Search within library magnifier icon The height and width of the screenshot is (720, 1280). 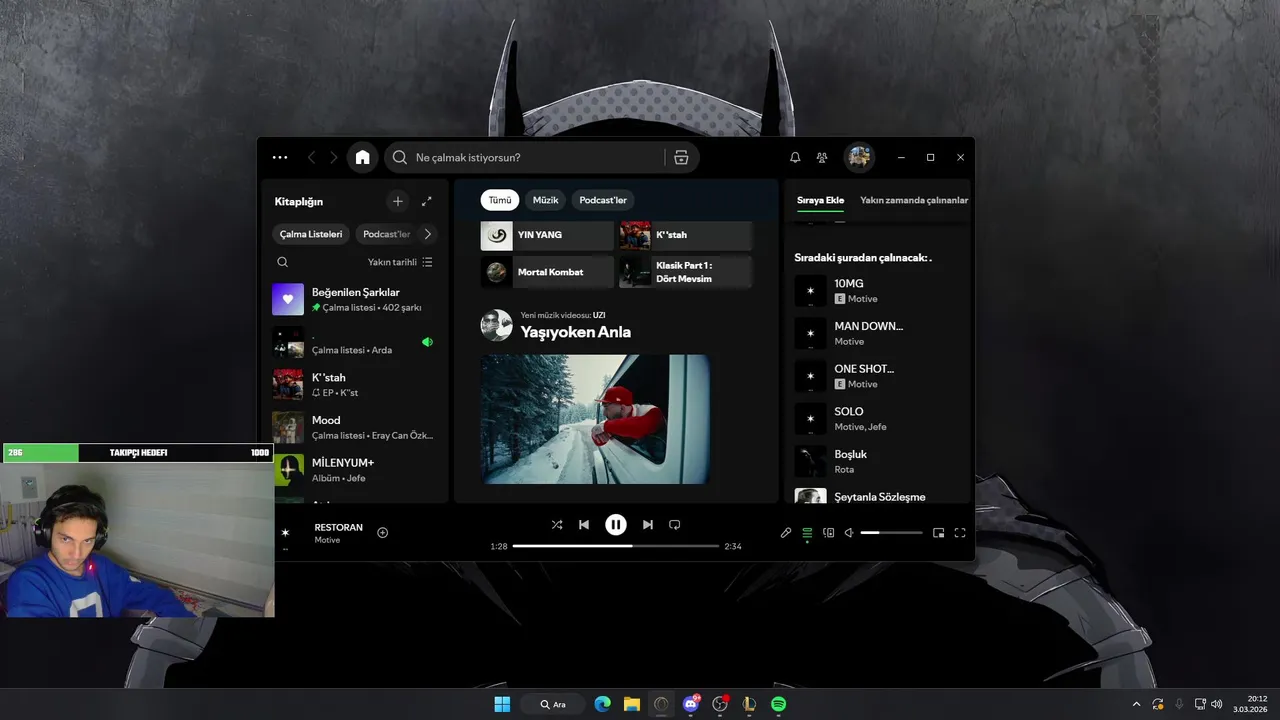click(x=283, y=262)
